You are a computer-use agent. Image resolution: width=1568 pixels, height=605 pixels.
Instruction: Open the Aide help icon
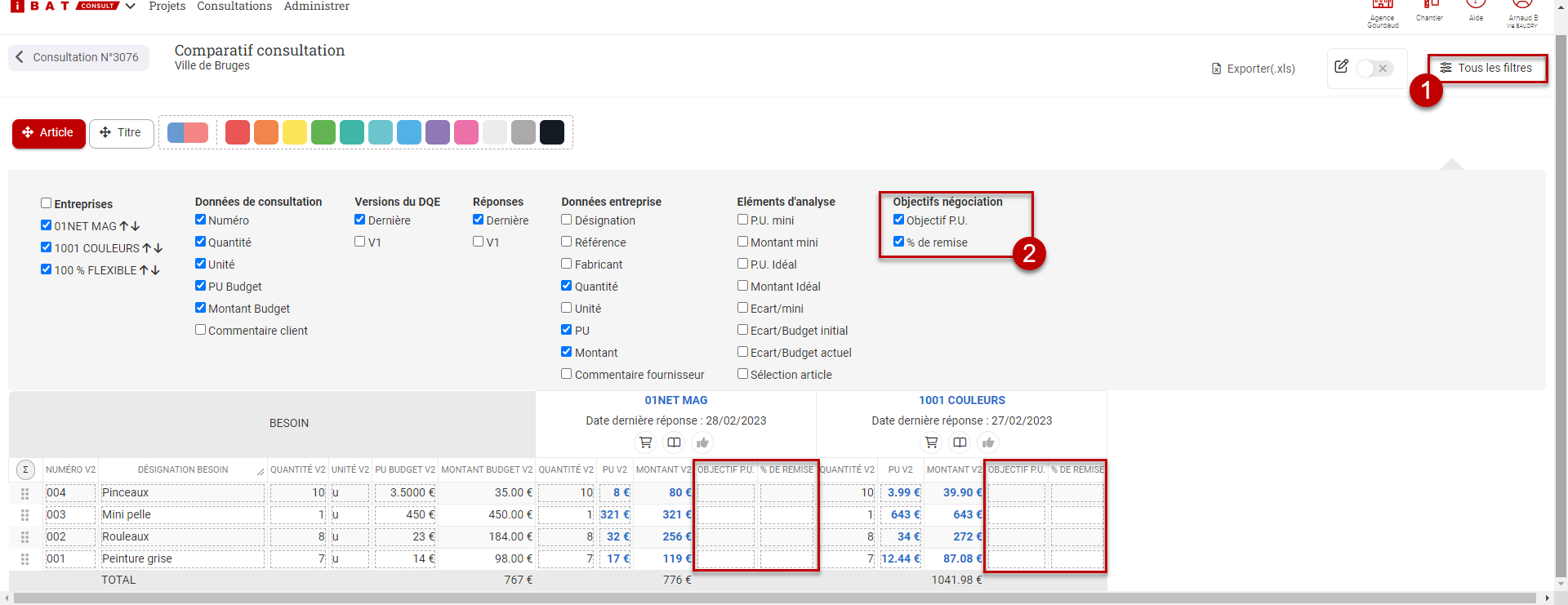(x=1476, y=7)
